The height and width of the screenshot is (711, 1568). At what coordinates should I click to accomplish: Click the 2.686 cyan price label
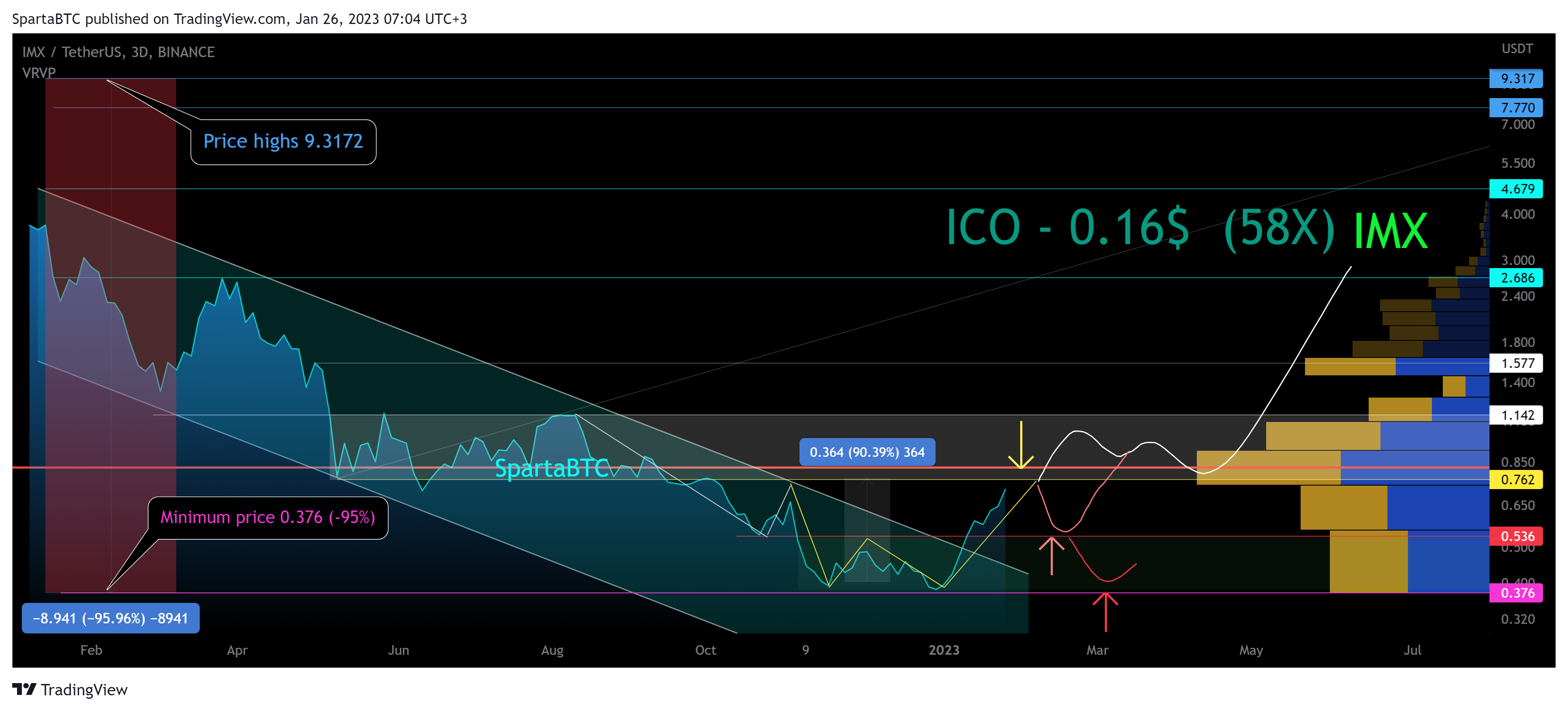1516,278
